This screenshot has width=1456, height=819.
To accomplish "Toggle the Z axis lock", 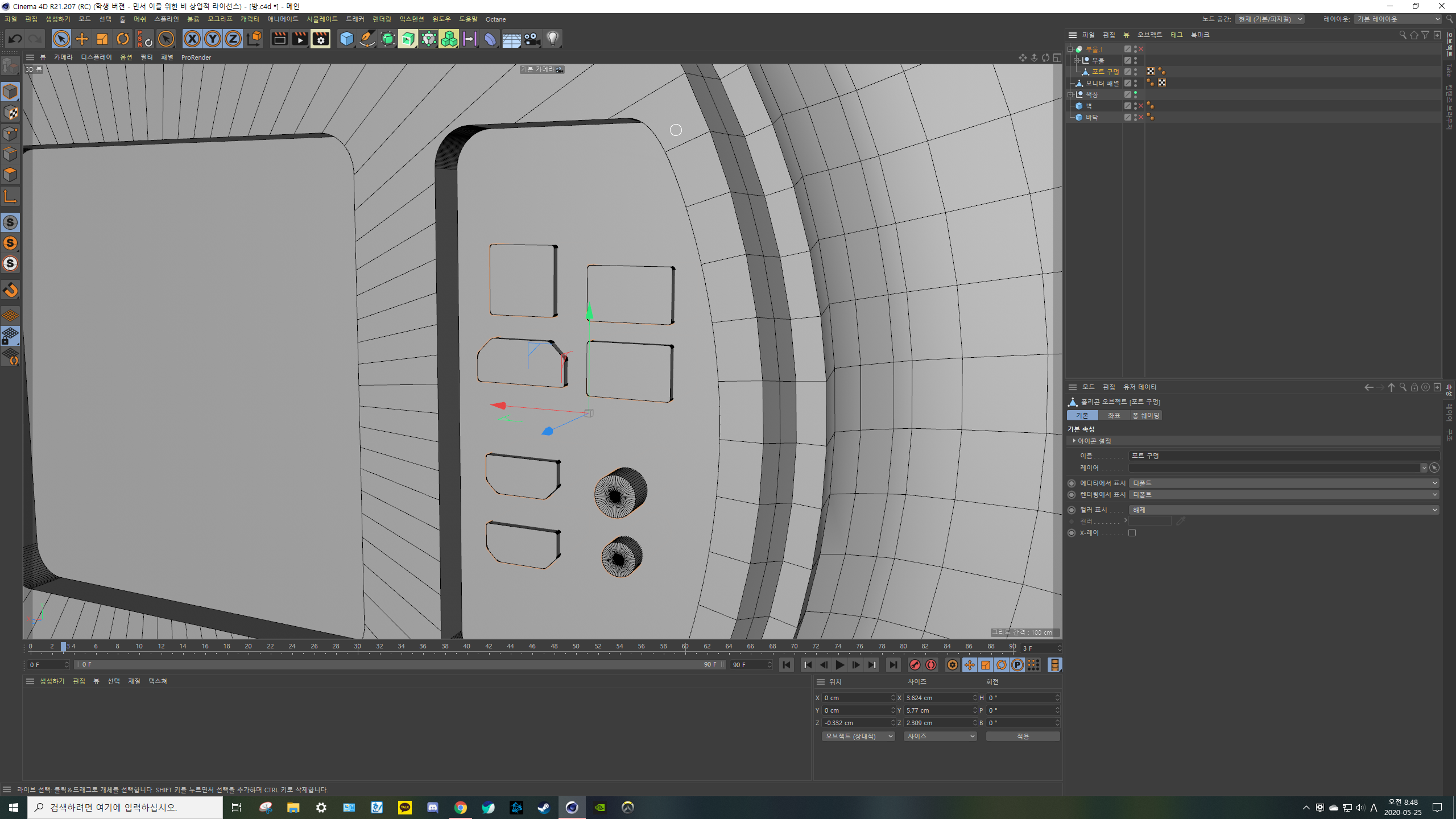I will tap(233, 39).
